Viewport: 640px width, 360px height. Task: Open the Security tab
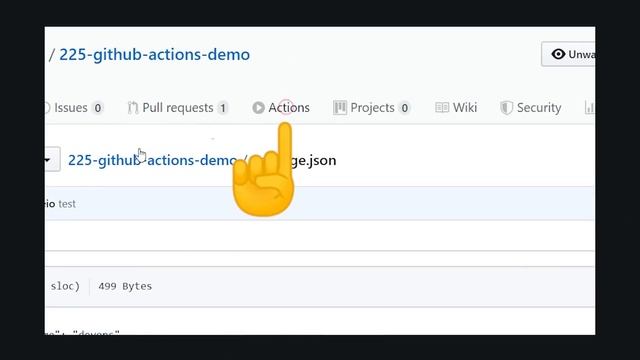point(531,108)
